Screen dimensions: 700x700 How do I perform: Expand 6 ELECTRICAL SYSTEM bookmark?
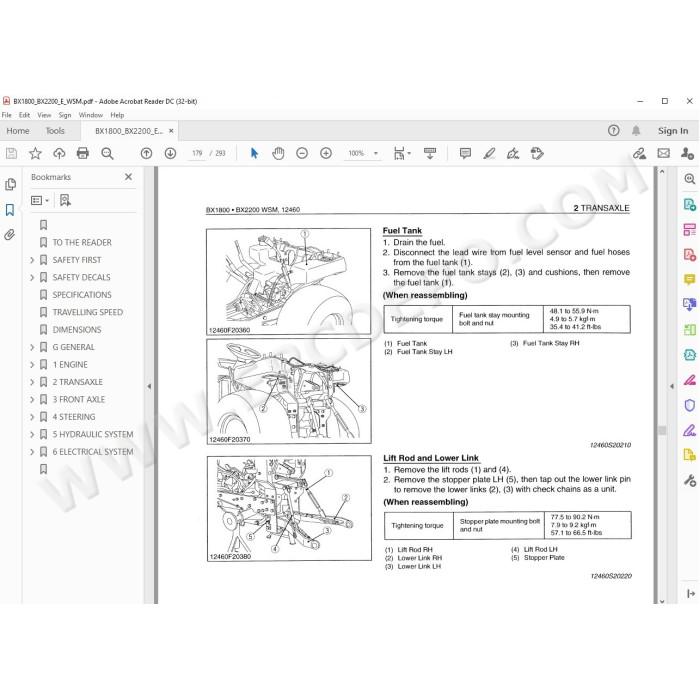[32, 451]
